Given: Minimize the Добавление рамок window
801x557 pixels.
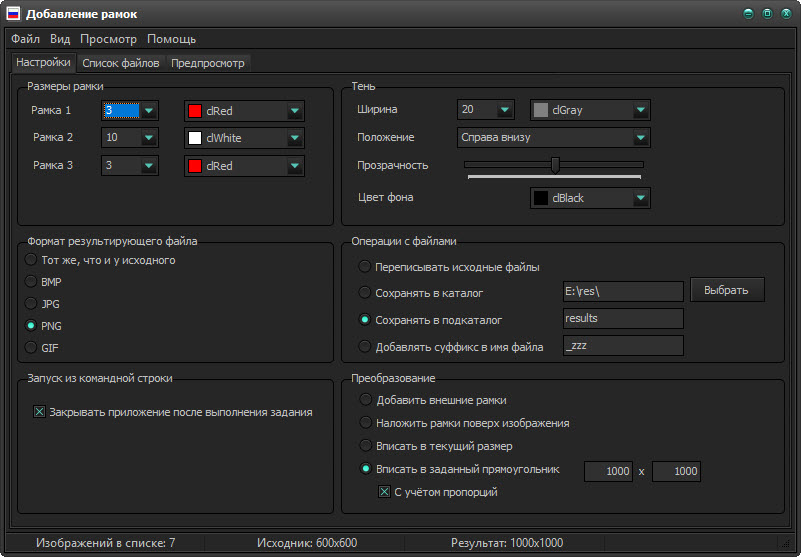Looking at the screenshot, I should coord(748,14).
